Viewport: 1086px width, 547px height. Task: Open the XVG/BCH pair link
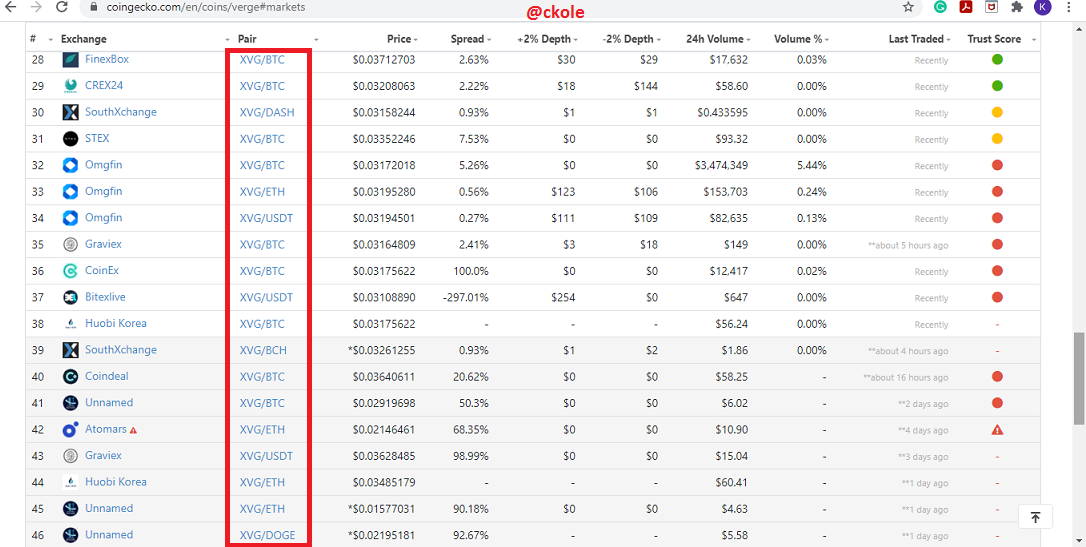(262, 350)
